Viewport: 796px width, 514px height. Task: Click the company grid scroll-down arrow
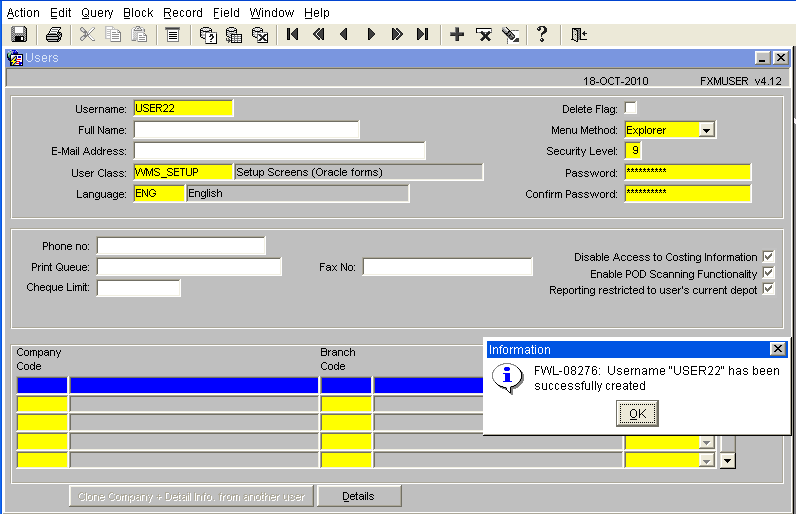727,461
